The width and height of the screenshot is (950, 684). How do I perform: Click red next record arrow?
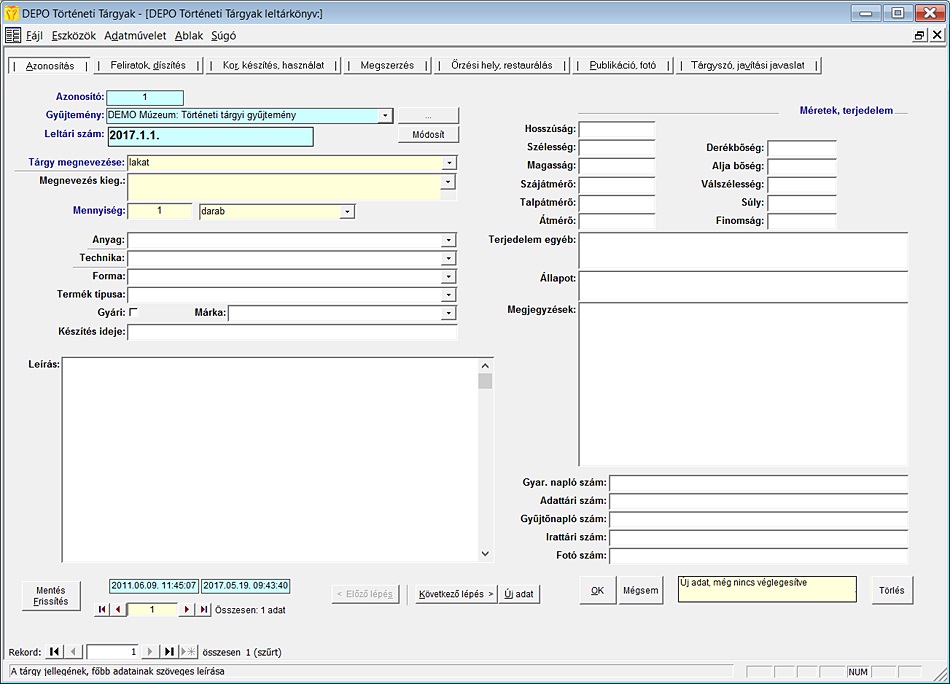point(186,609)
